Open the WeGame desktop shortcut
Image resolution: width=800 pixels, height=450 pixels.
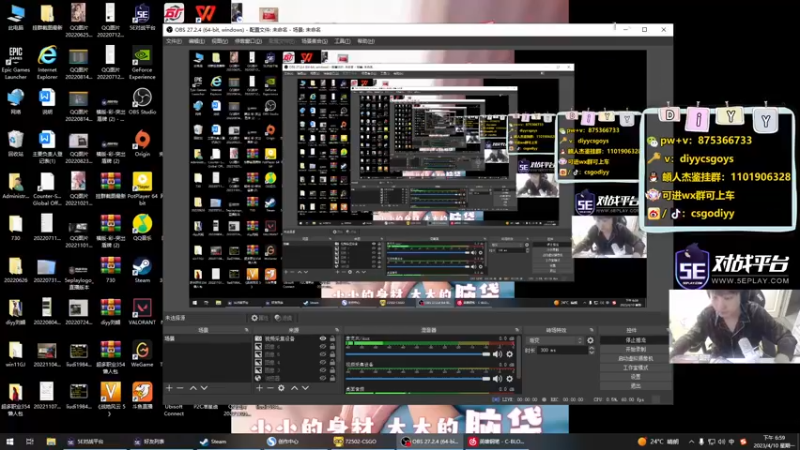pos(142,354)
